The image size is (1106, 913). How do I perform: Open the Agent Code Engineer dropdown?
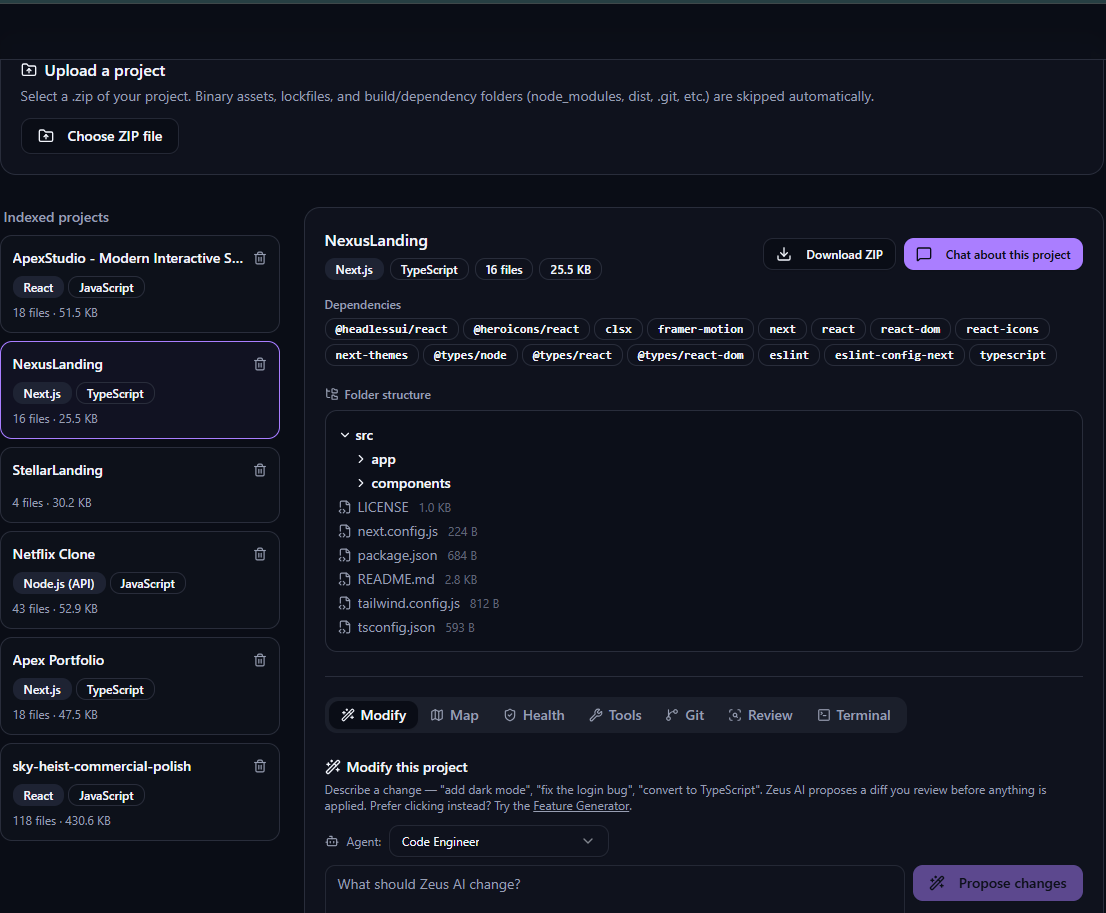tap(499, 841)
